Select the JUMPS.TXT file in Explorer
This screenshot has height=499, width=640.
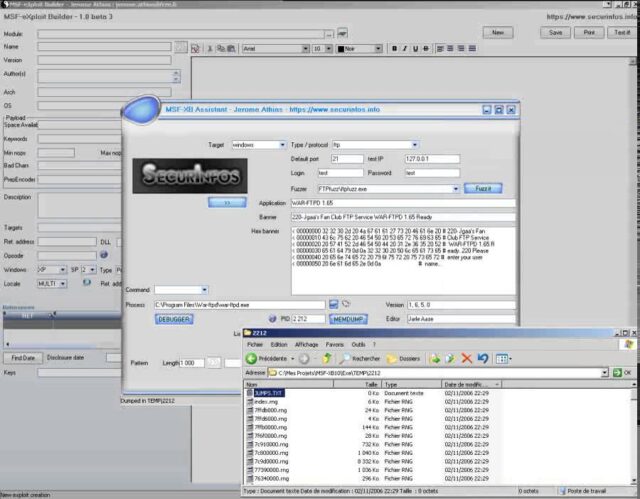coord(269,393)
